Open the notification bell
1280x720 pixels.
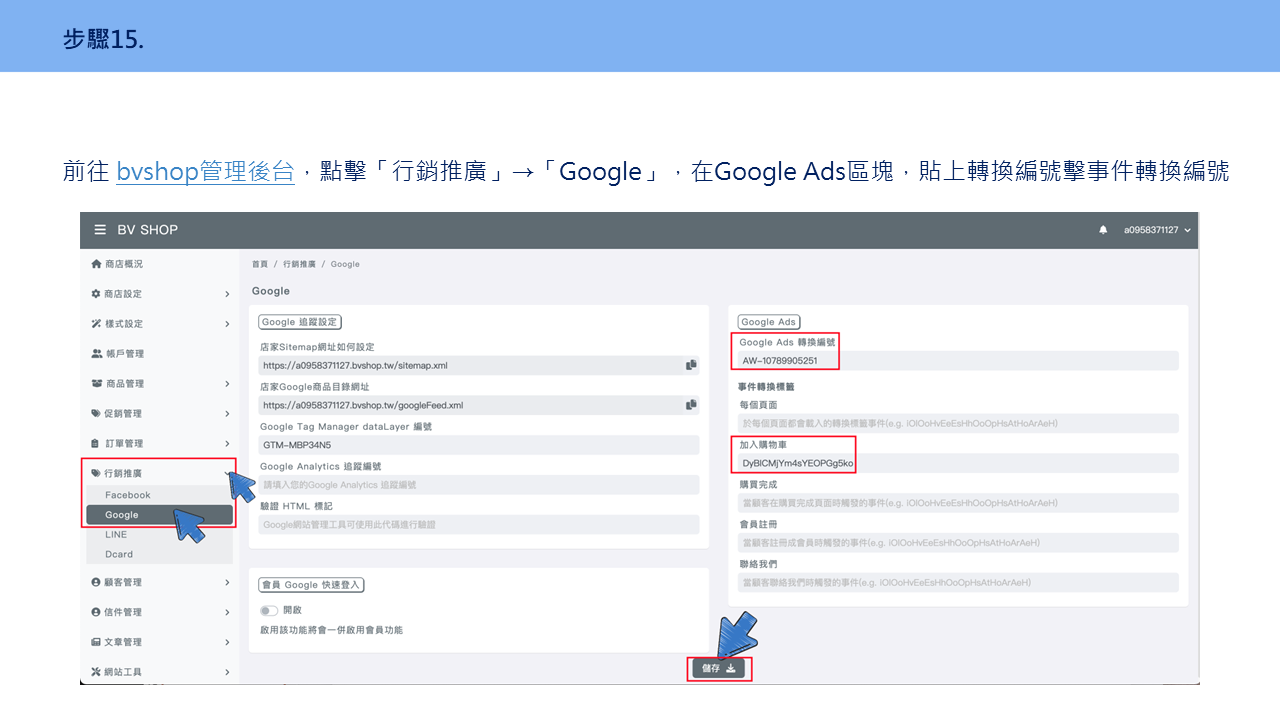tap(1103, 230)
